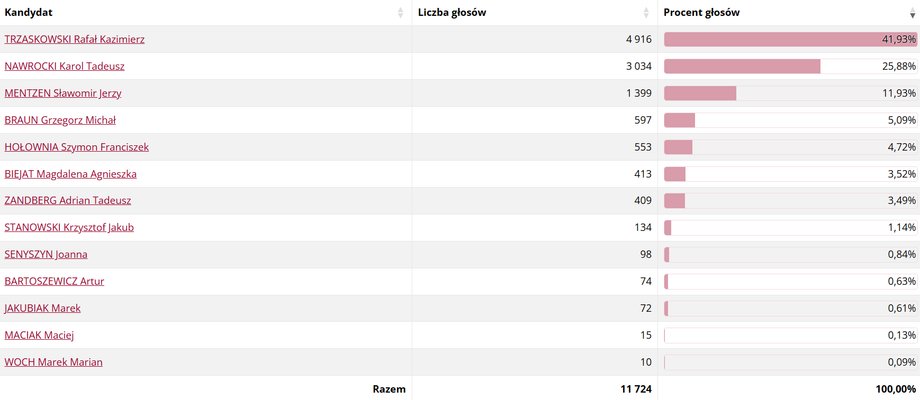Viewport: 920px width, 400px height.
Task: Open NAWROCKI Karol Tadeusz candidate link
Action: 65,66
